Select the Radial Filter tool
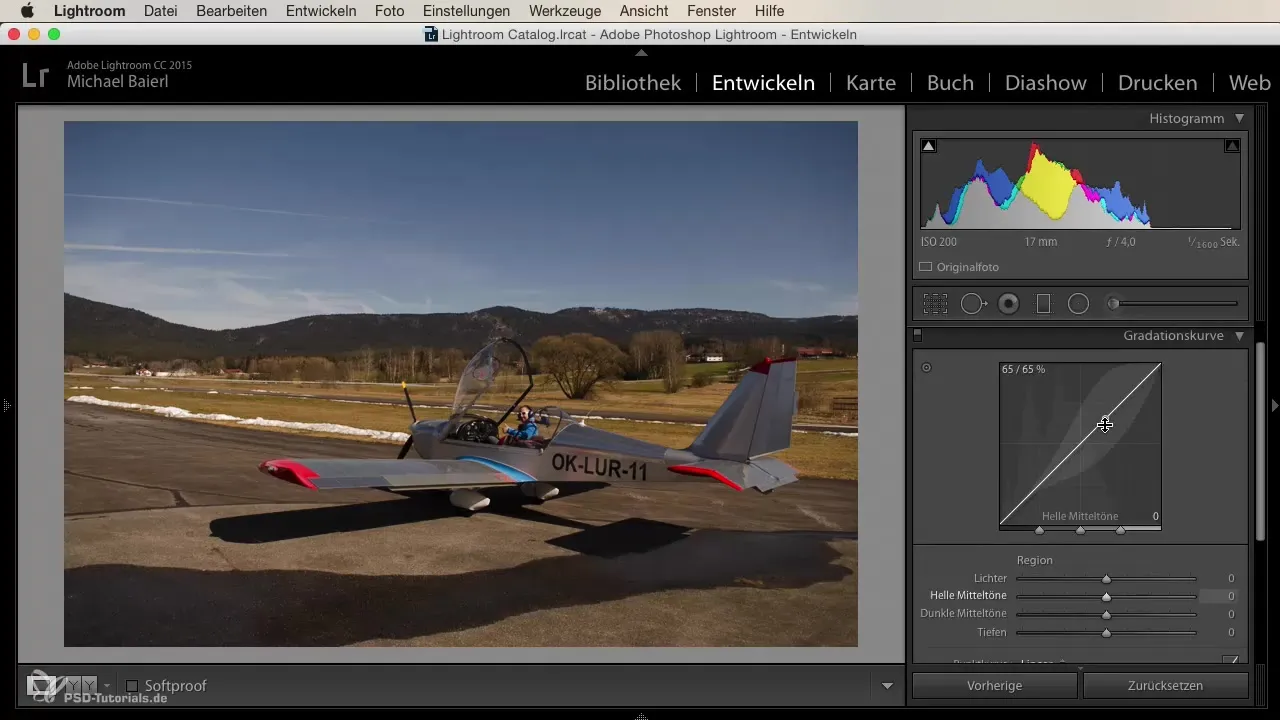Viewport: 1280px width, 720px height. (1078, 304)
